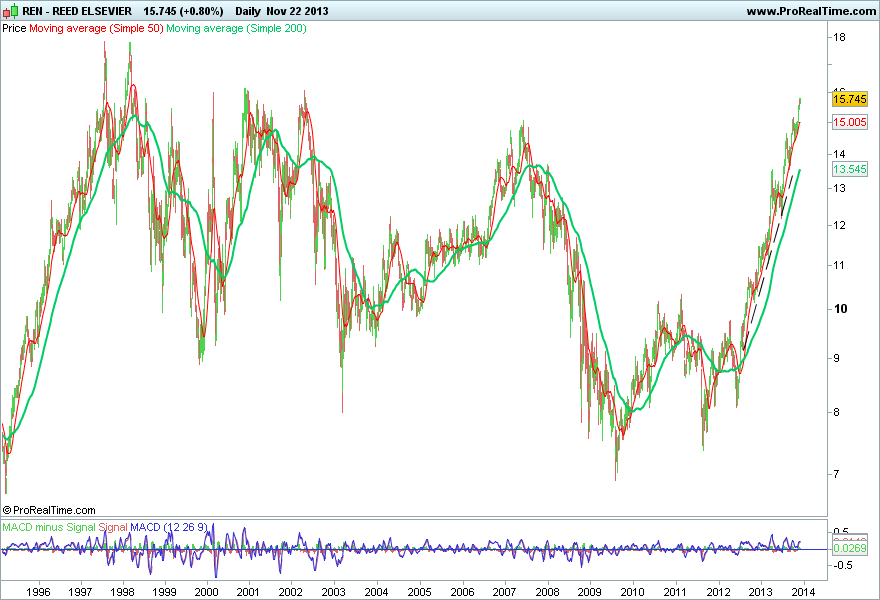Click the 13 price axis label
Image resolution: width=880 pixels, height=600 pixels.
tap(839, 188)
